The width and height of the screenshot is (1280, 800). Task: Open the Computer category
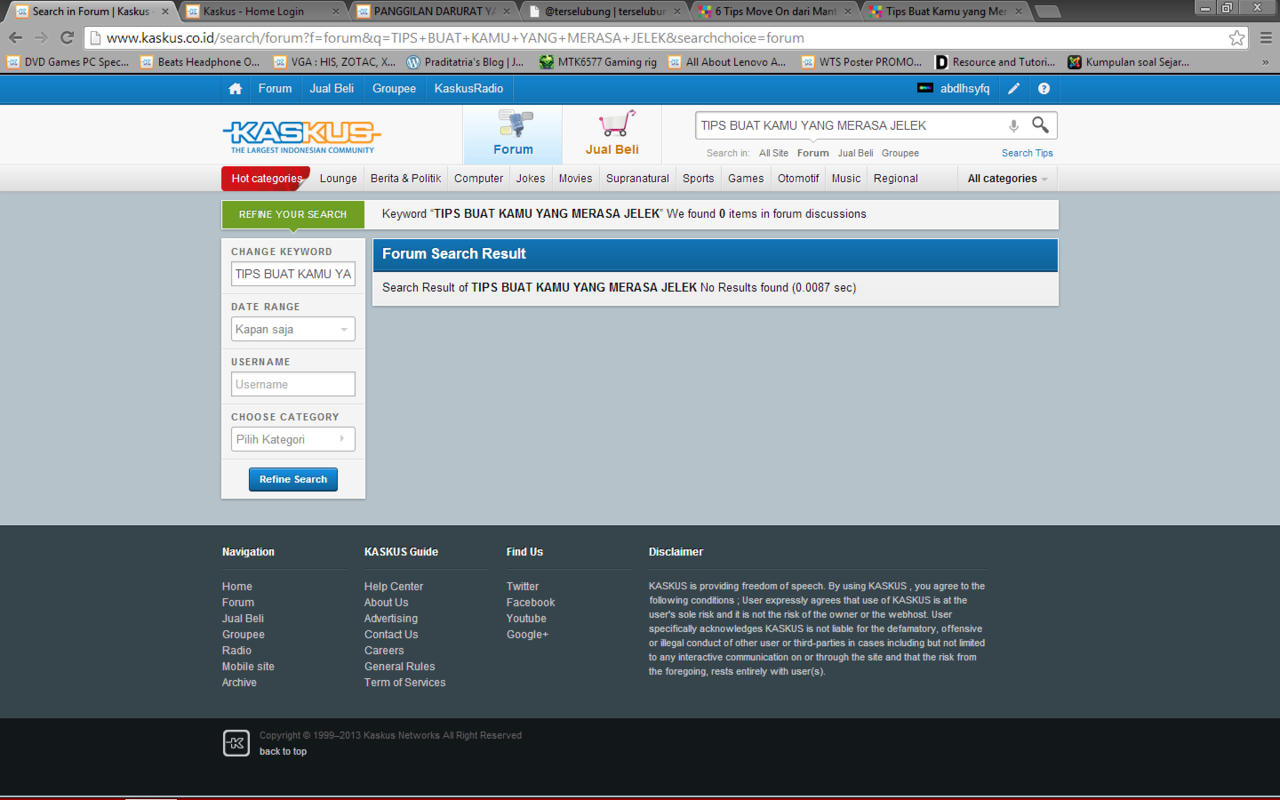479,178
